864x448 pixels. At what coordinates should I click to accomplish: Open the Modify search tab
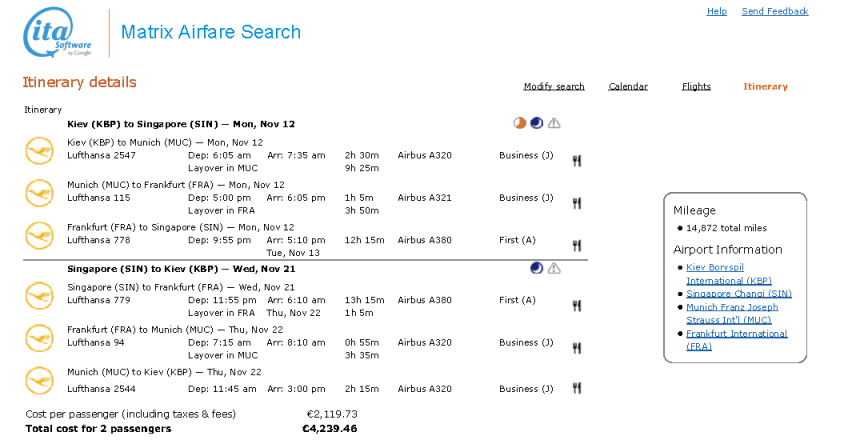[554, 87]
